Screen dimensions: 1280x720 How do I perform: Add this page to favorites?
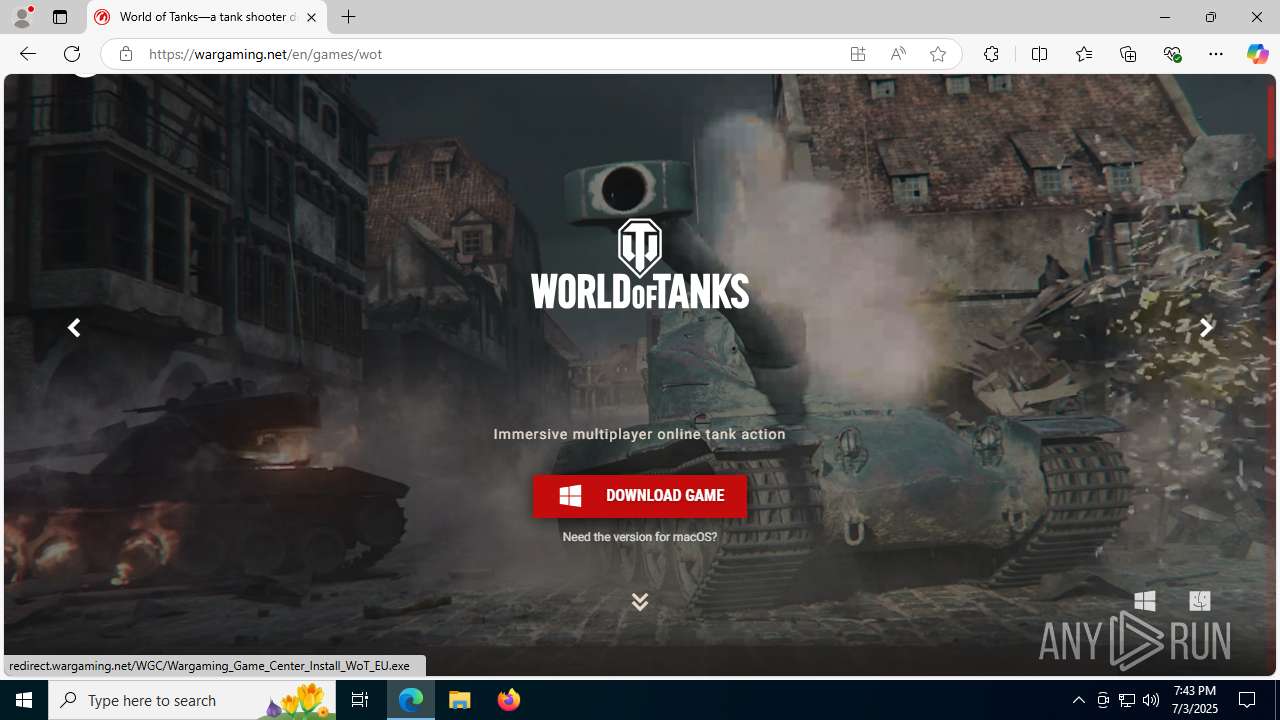938,54
